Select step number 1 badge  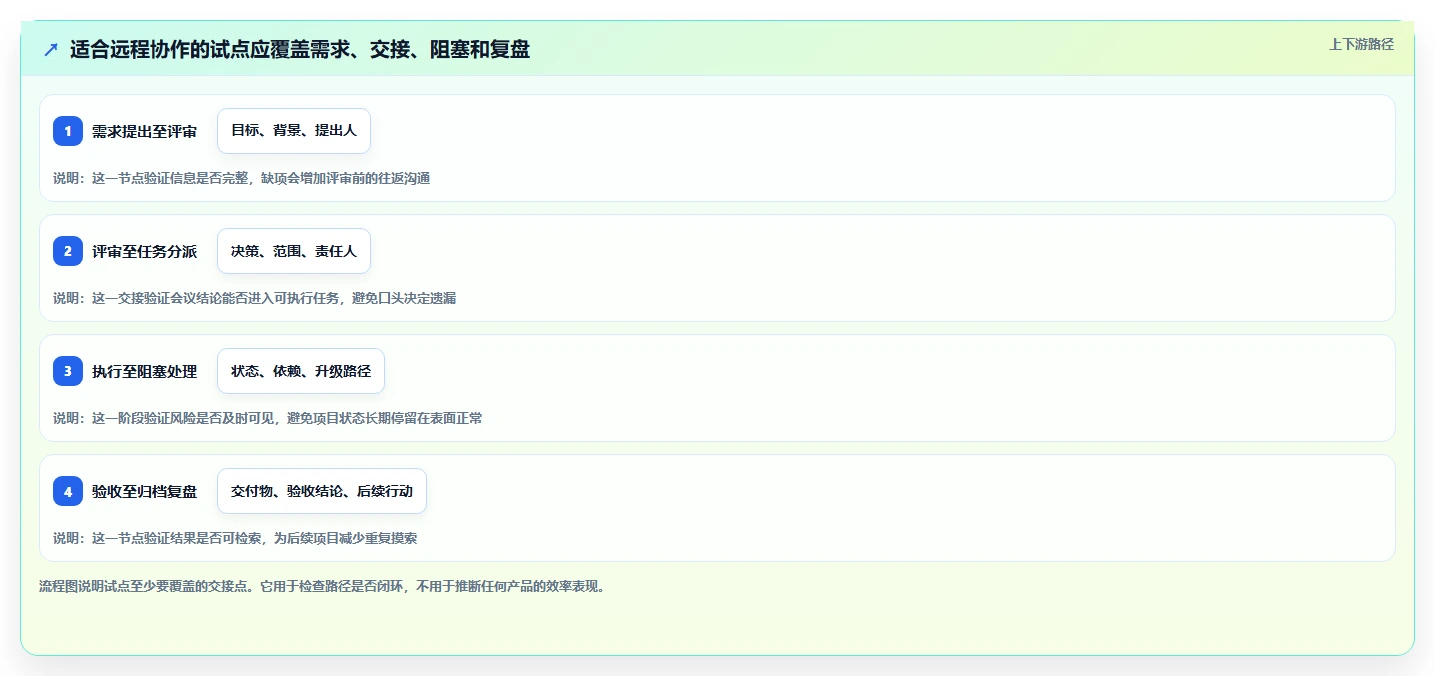[x=68, y=131]
